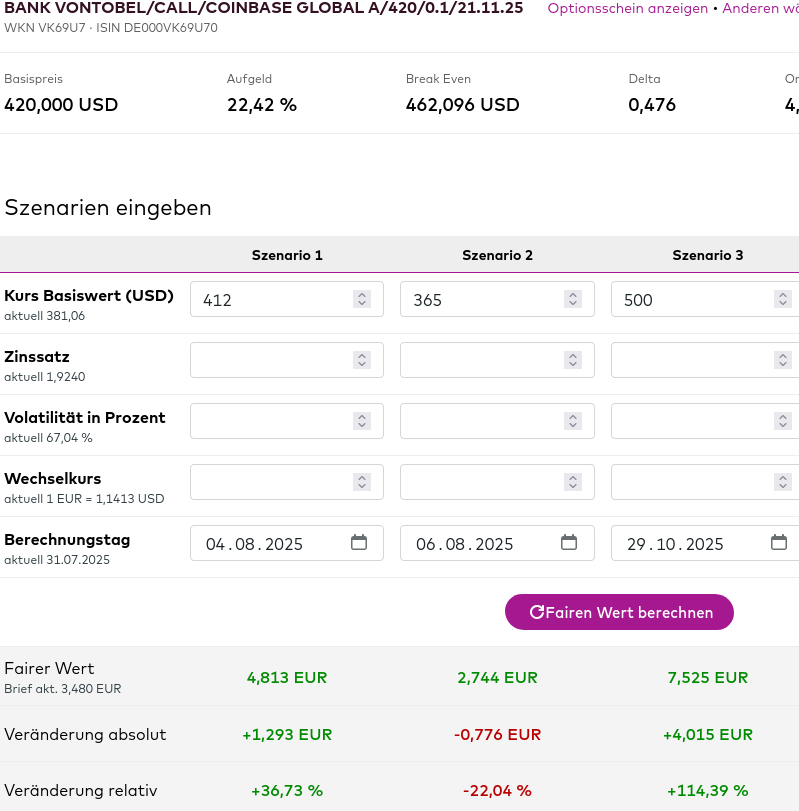Click stepper on Szenario 2 Volatilität field

coord(572,421)
